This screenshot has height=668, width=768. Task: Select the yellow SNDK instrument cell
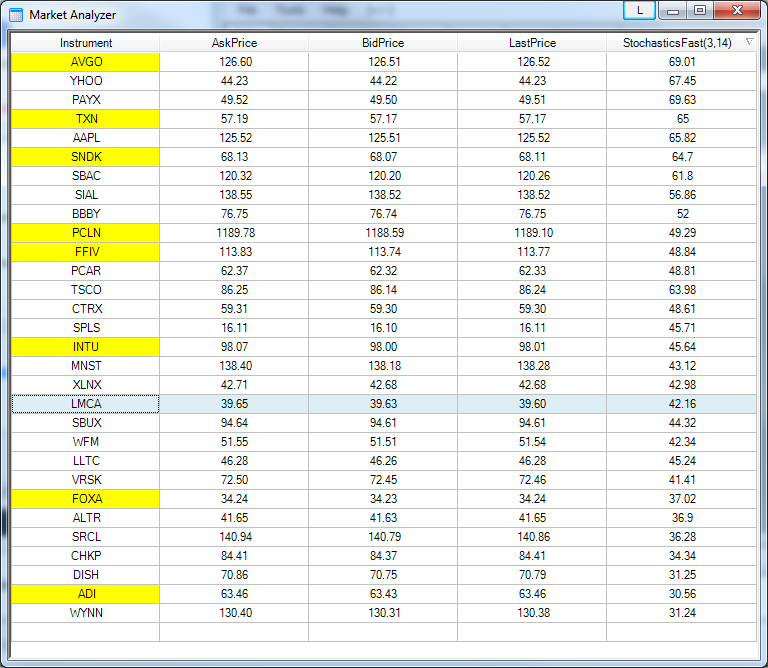click(86, 157)
